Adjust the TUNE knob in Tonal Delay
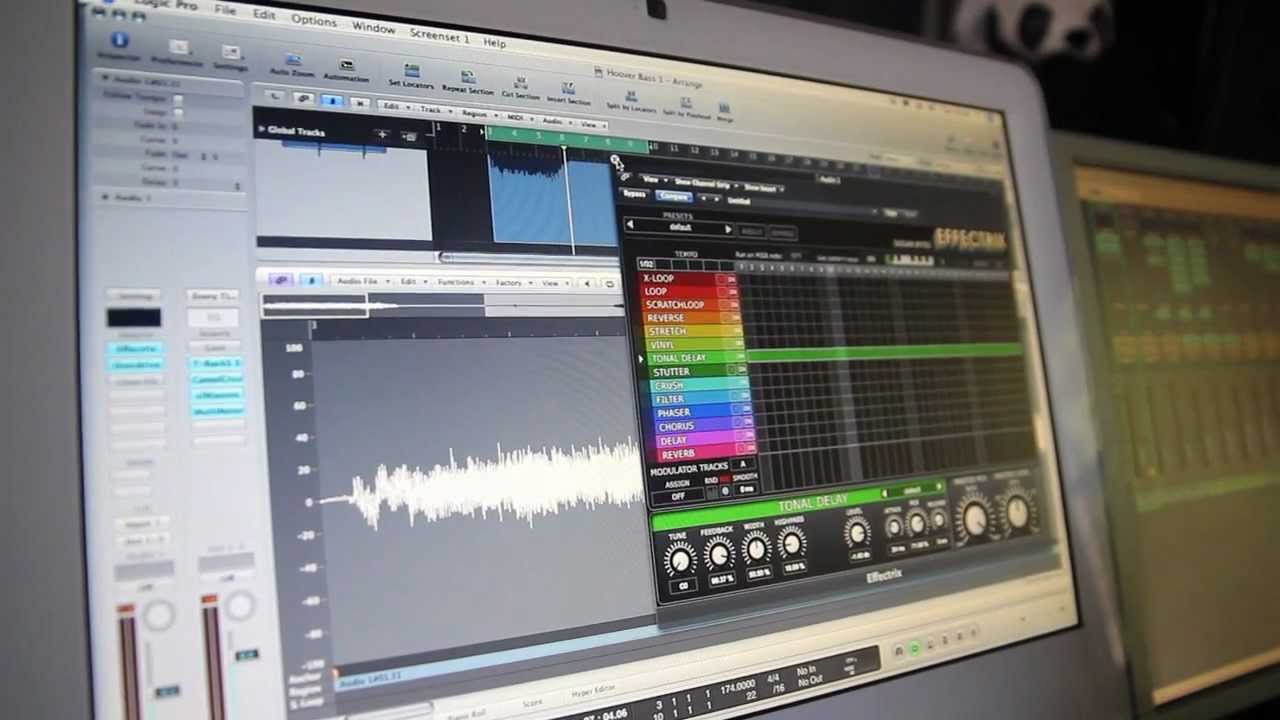Image resolution: width=1280 pixels, height=720 pixels. [x=680, y=561]
